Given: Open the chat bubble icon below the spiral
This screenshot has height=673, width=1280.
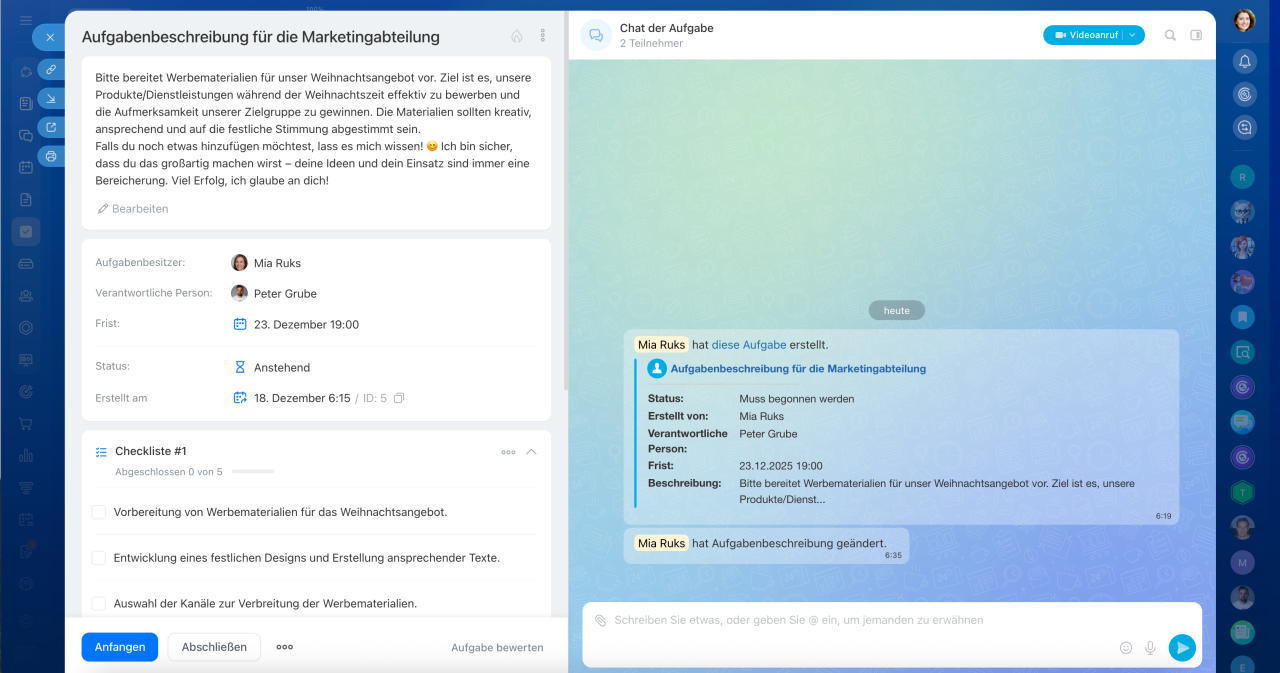Looking at the screenshot, I should tap(1244, 127).
